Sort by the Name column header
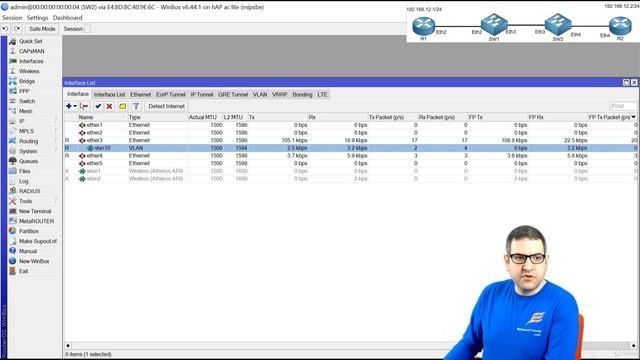 point(101,117)
